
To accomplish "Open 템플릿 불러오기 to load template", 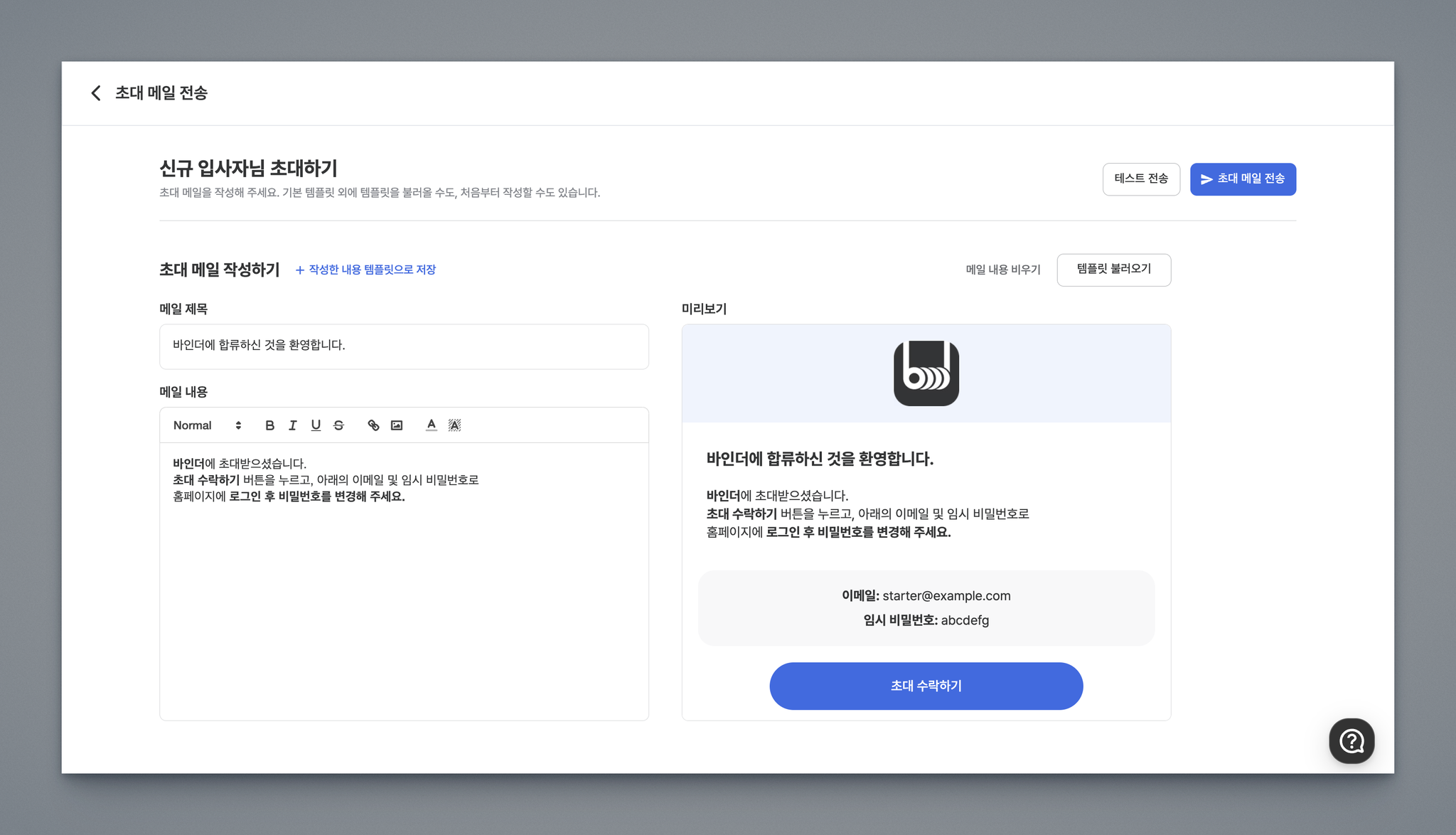I will click(1113, 270).
